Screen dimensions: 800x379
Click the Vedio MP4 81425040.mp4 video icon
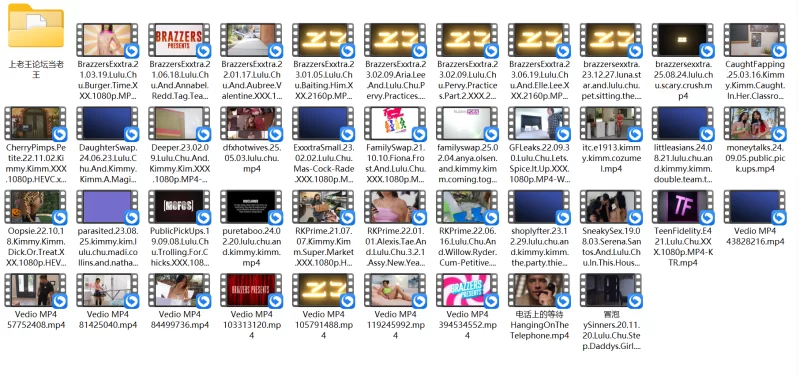point(107,290)
